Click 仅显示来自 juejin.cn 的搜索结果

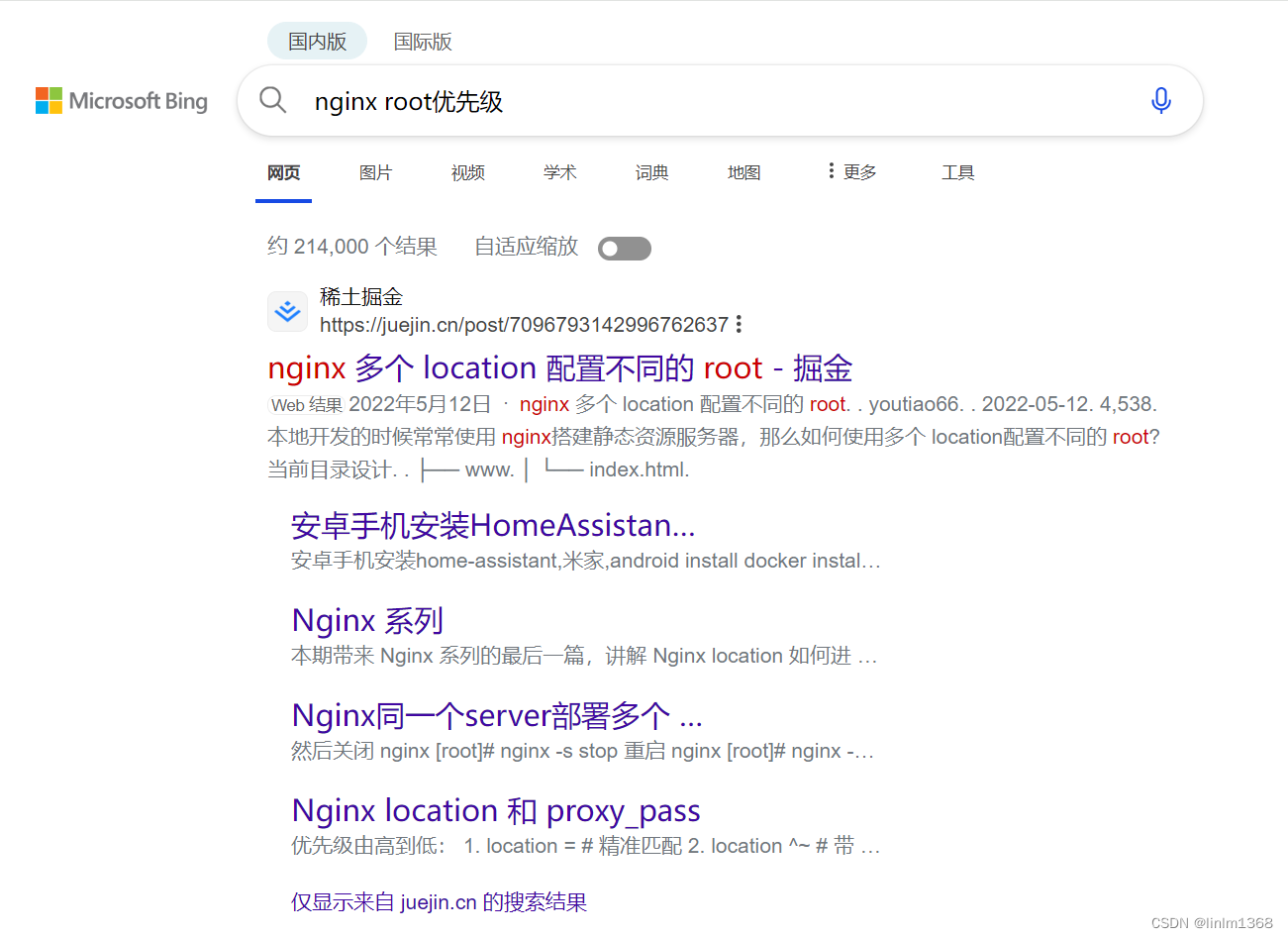point(439,902)
